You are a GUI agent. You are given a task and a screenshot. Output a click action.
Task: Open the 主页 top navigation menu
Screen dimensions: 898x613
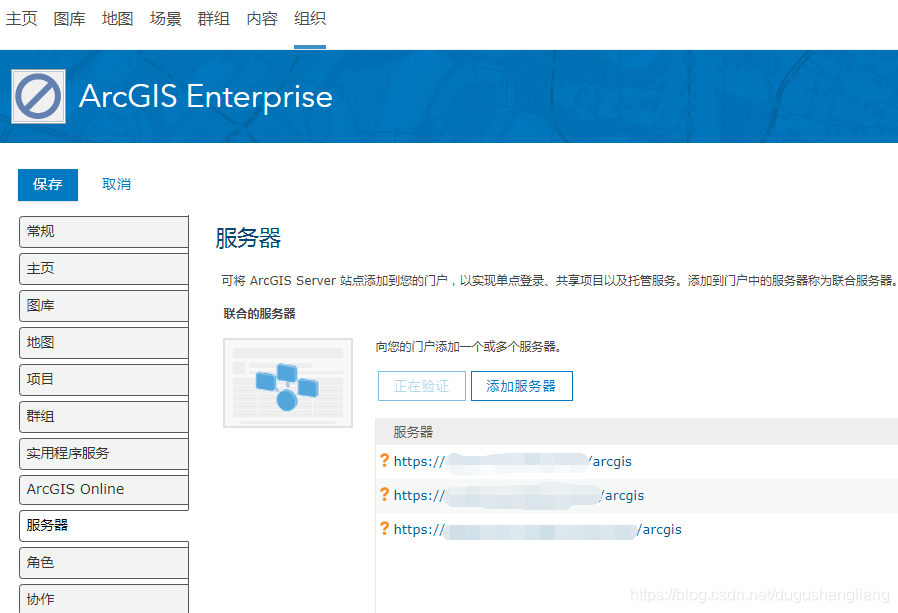point(22,19)
